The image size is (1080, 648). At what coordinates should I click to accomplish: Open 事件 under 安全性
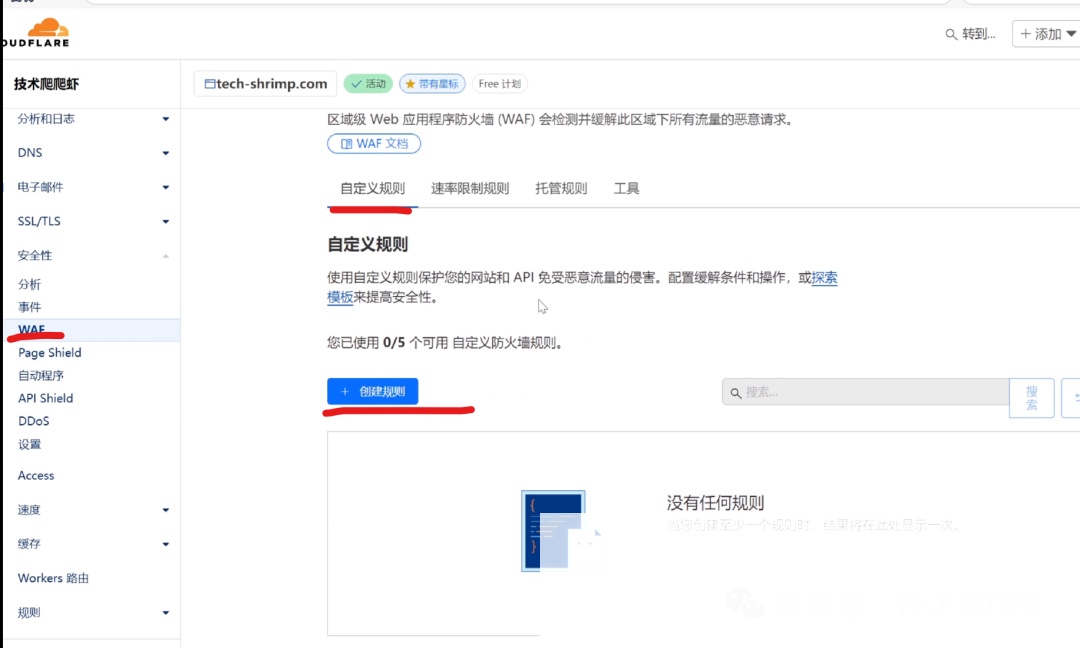pyautogui.click(x=30, y=307)
